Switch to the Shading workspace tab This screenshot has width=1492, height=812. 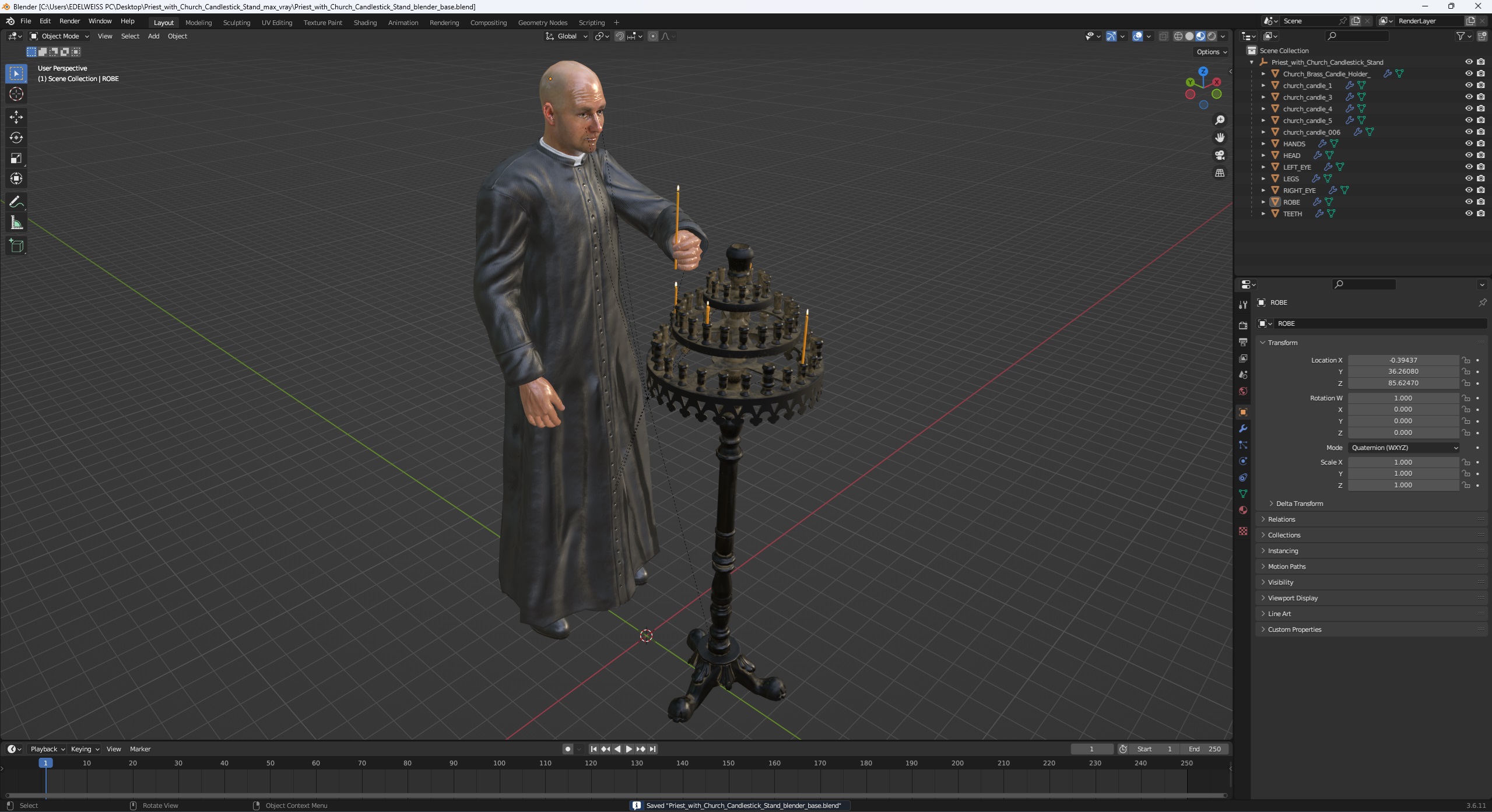(365, 23)
